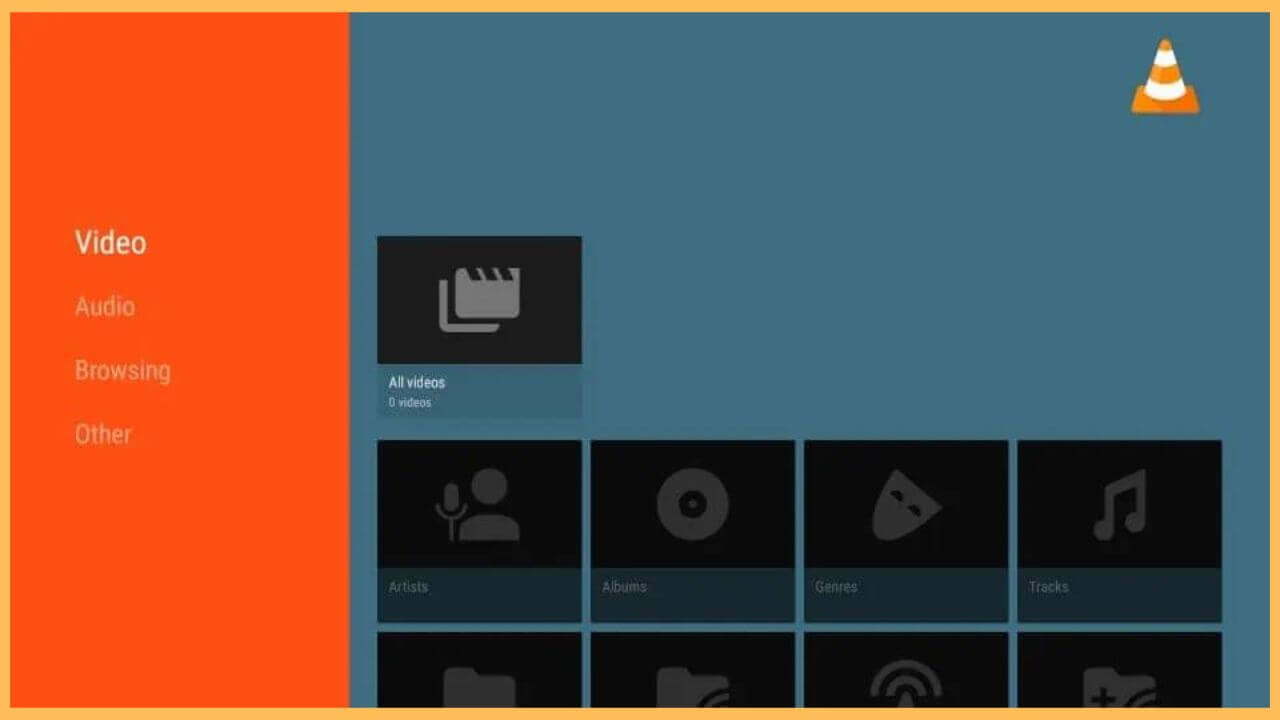Open the Artists card
Viewport: 1280px width, 720px height.
[x=479, y=531]
